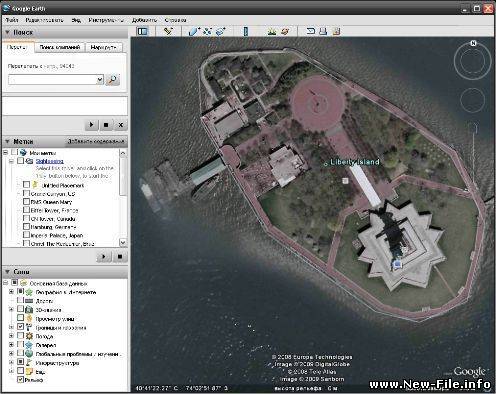Click the sun icon of Погода layer
This screenshot has width=496, height=394.
[x=29, y=336]
